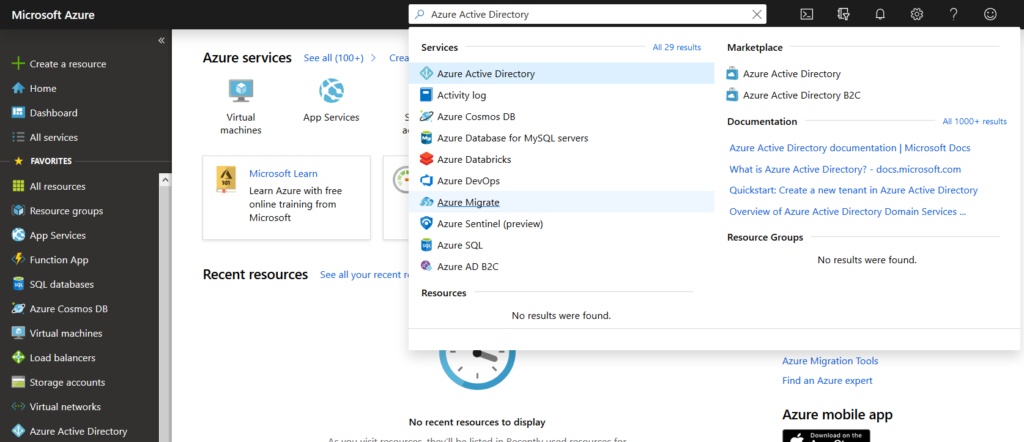The width and height of the screenshot is (1024, 442).
Task: Select Azure Database for MySQL servers result
Action: pos(562,138)
